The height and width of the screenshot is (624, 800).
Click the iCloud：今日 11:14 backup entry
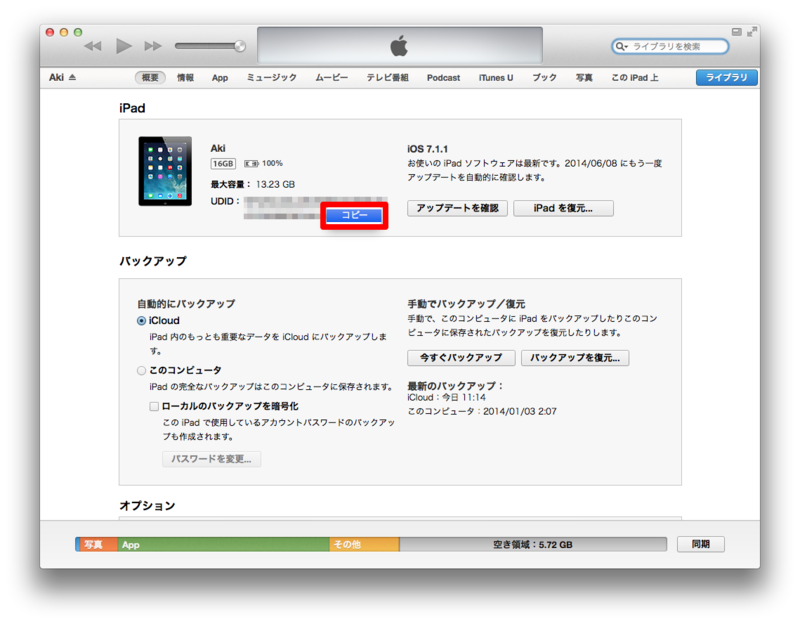(x=446, y=397)
